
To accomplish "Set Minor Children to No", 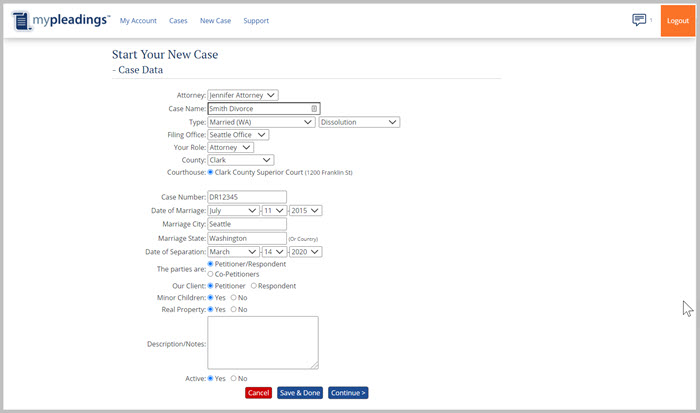I will [234, 297].
